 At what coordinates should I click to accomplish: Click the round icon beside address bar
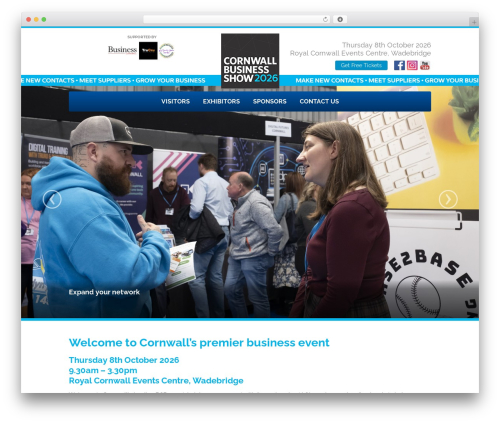tap(340, 19)
